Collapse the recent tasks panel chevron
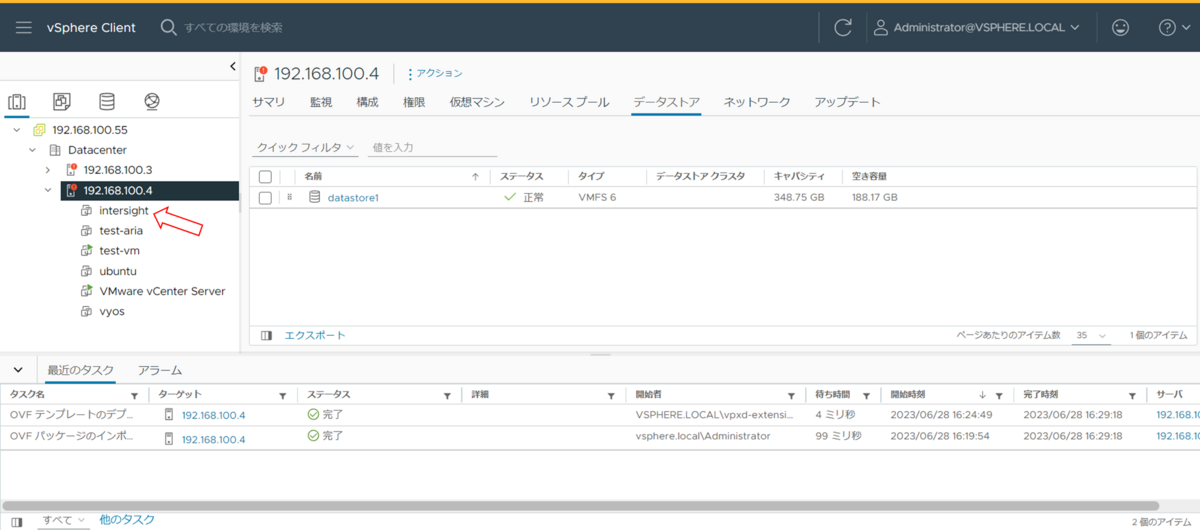This screenshot has height=530, width=1200. click(18, 370)
